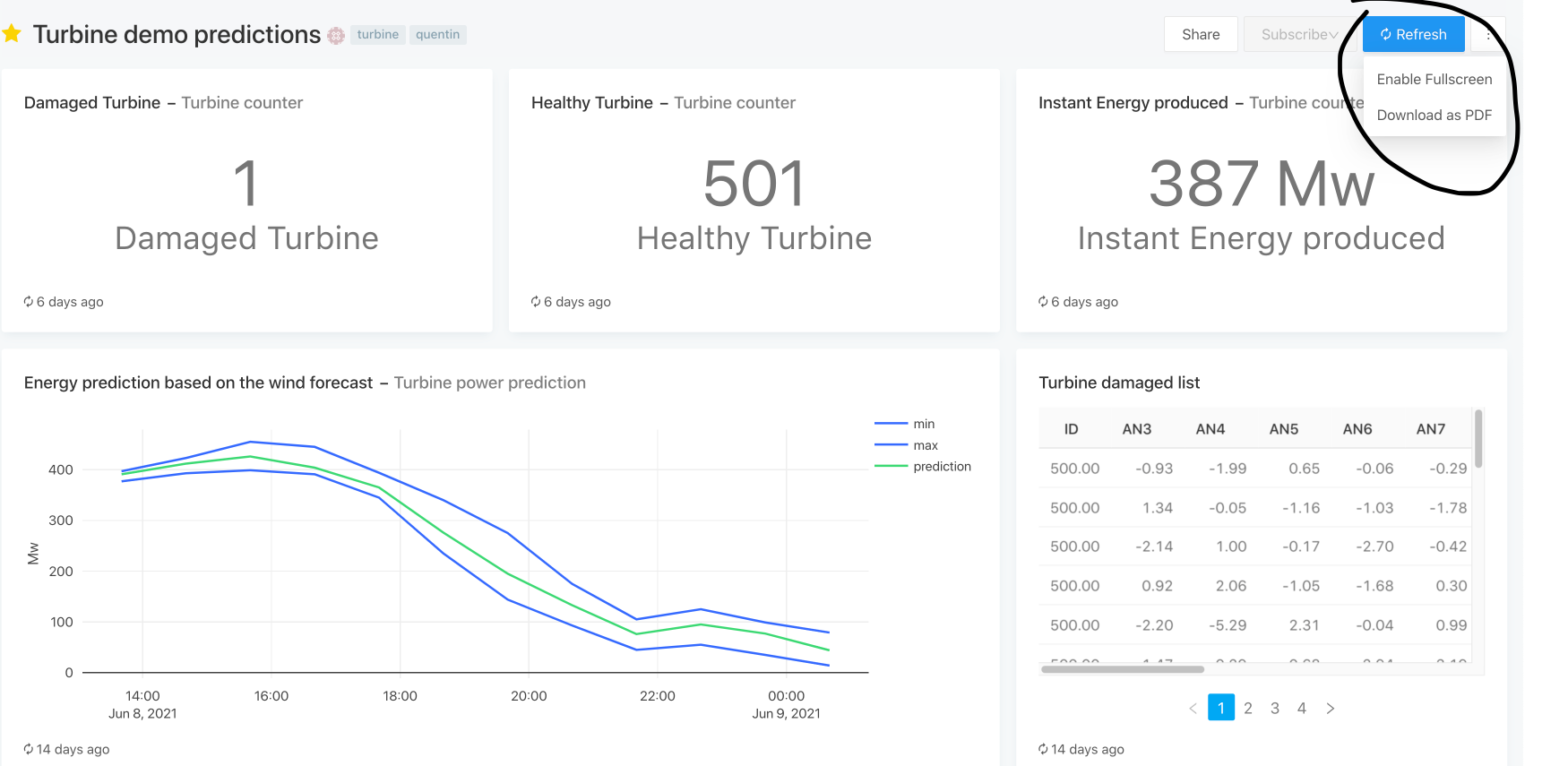Click the Share button
The image size is (1568, 766).
1201,35
